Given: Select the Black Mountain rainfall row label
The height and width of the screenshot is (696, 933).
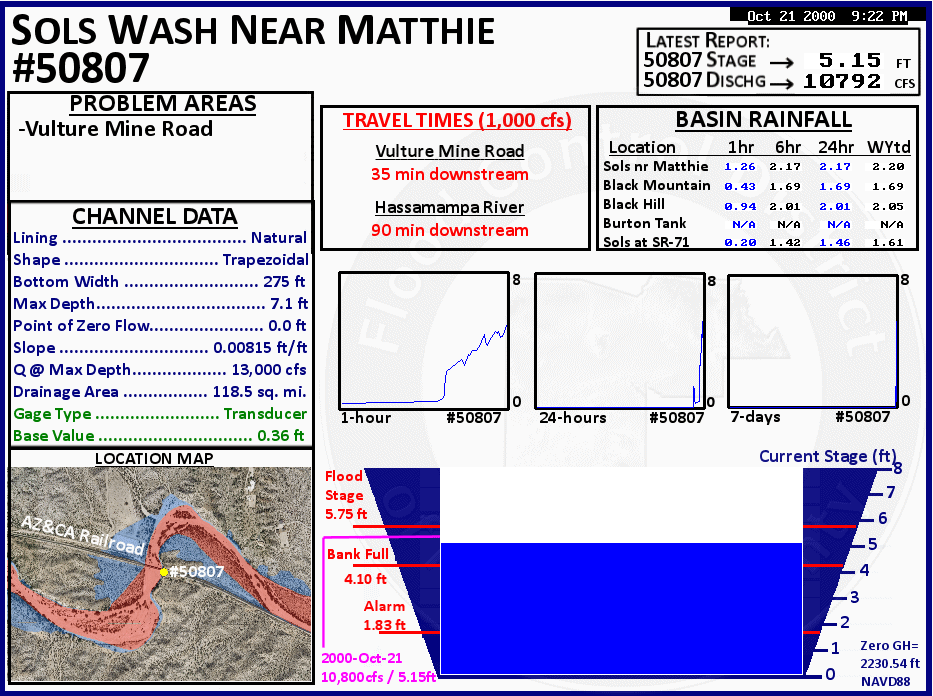Looking at the screenshot, I should click(x=656, y=185).
